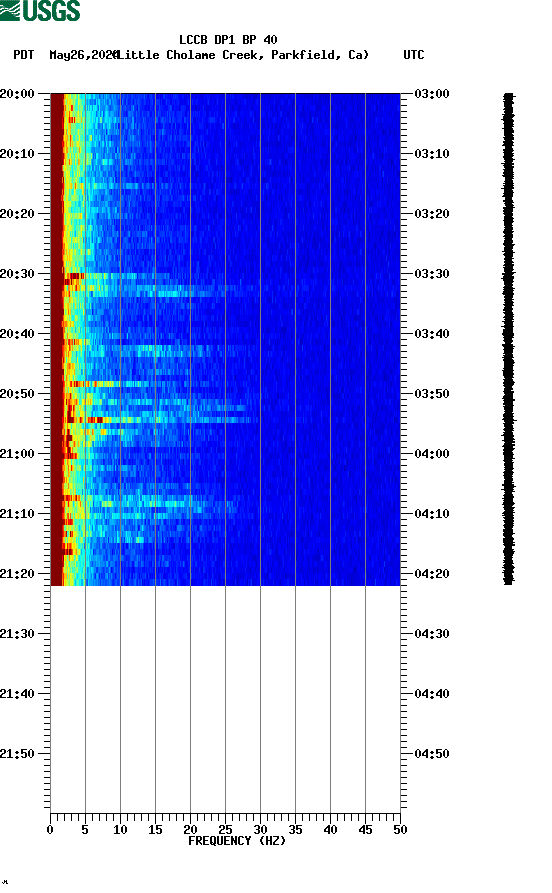Screen dimensions: 552x893
Task: Click the '20:50' PDT time label
Action: pos(17,394)
